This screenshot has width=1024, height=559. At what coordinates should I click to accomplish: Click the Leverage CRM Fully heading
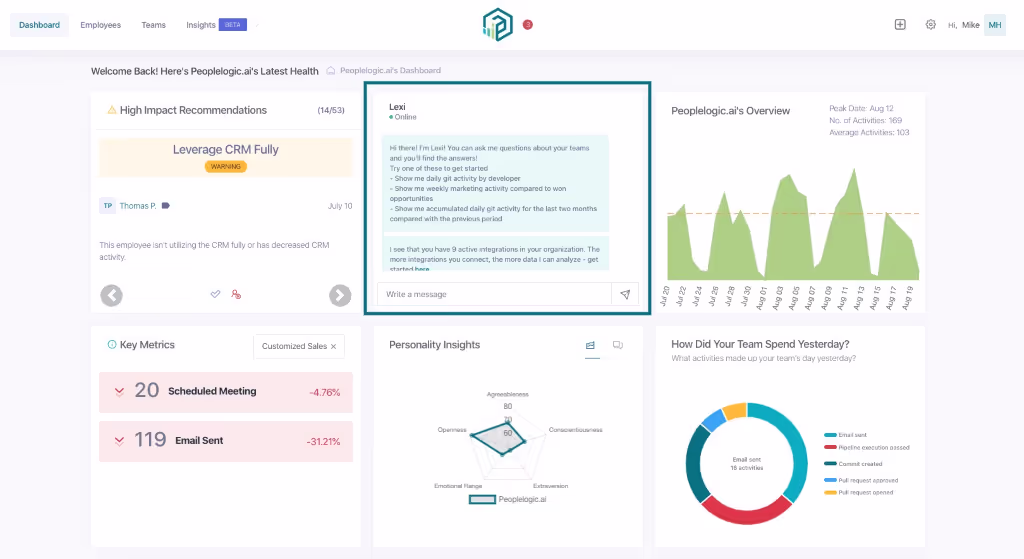coord(226,150)
